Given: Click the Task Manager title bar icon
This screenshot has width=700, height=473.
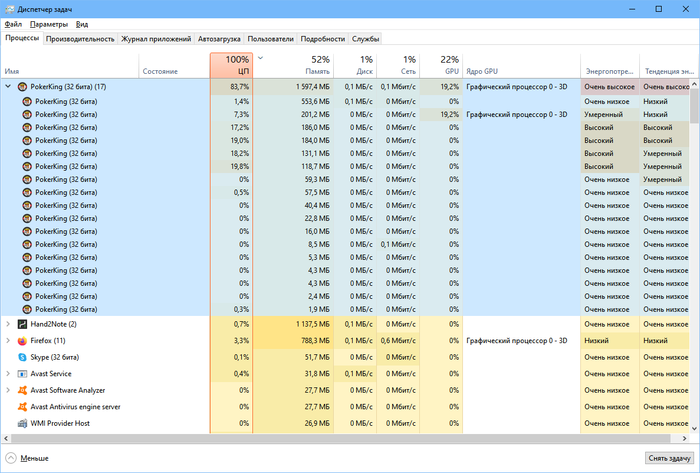Looking at the screenshot, I should (x=9, y=9).
